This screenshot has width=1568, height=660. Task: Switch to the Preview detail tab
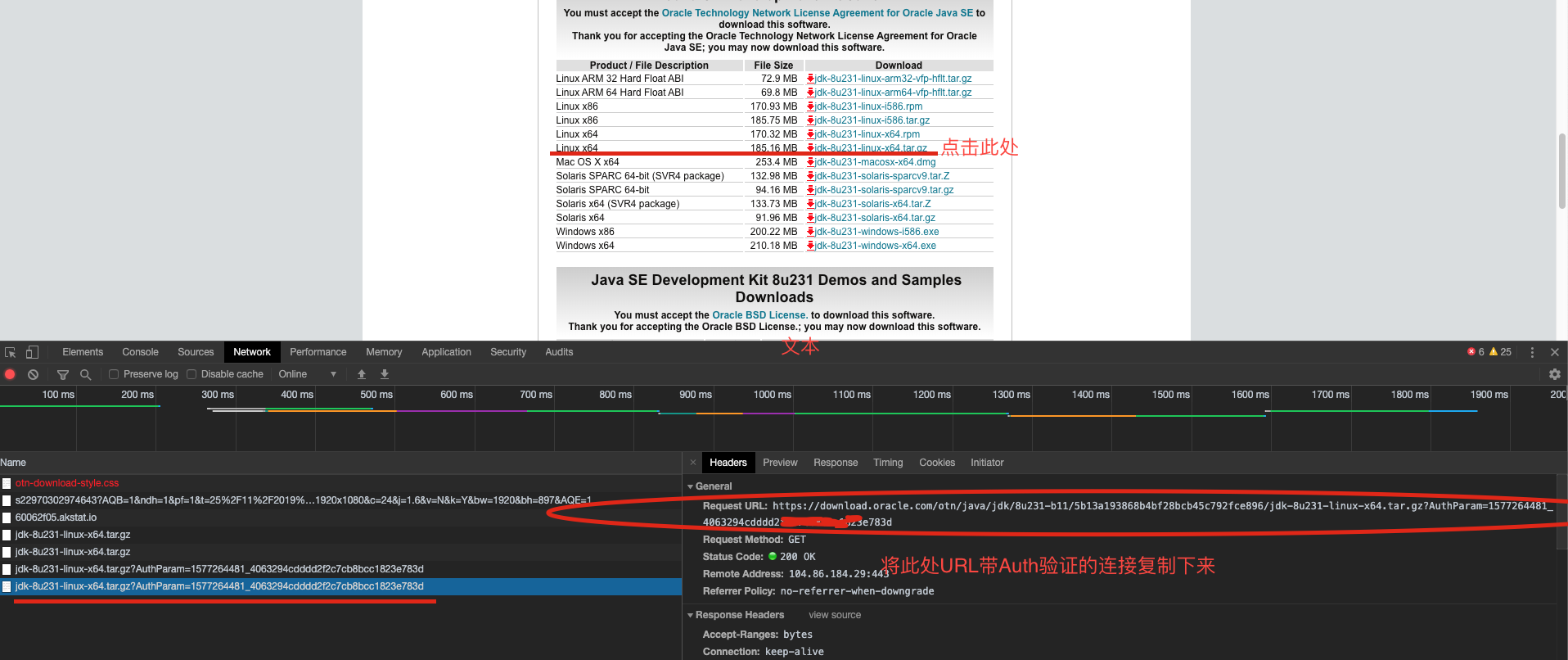tap(780, 463)
